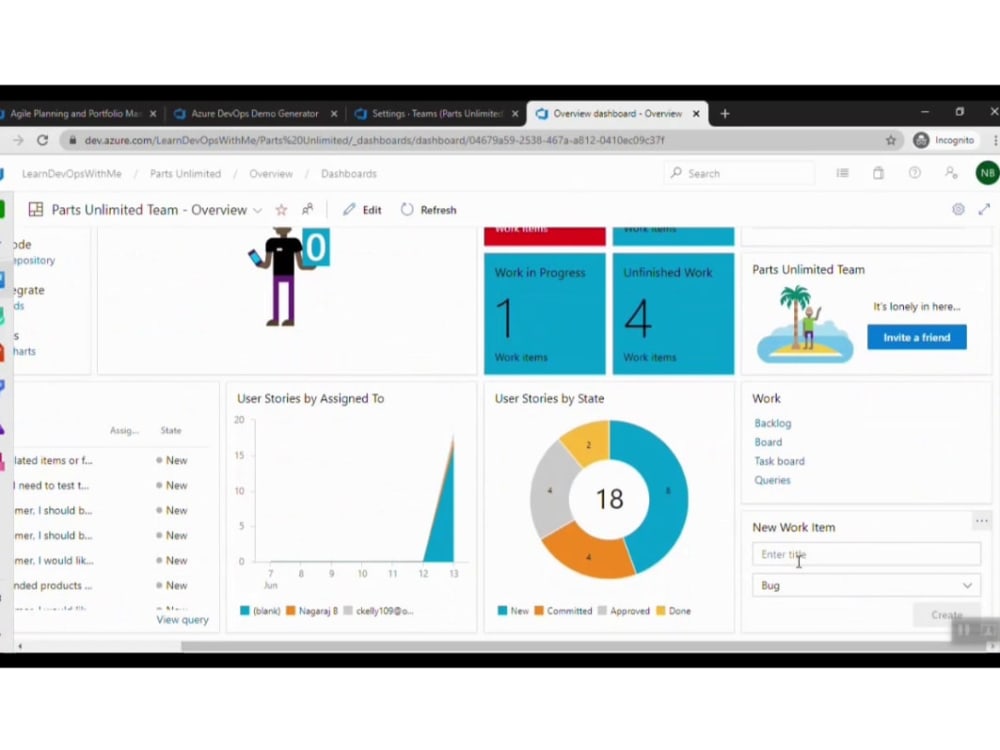Close the Azure DevOps Demo Generator tab
The width and height of the screenshot is (1000, 750).
[334, 114]
